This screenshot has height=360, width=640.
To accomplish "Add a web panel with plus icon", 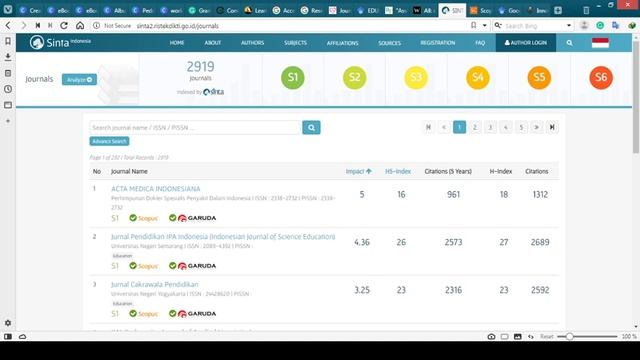I will [x=8, y=121].
